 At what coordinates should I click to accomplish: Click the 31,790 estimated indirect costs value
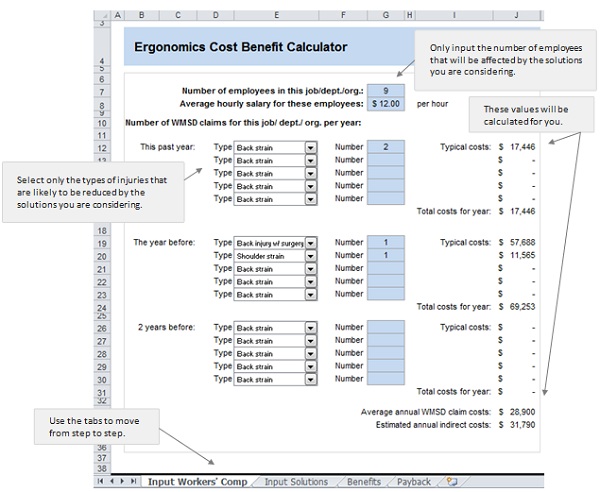522,425
